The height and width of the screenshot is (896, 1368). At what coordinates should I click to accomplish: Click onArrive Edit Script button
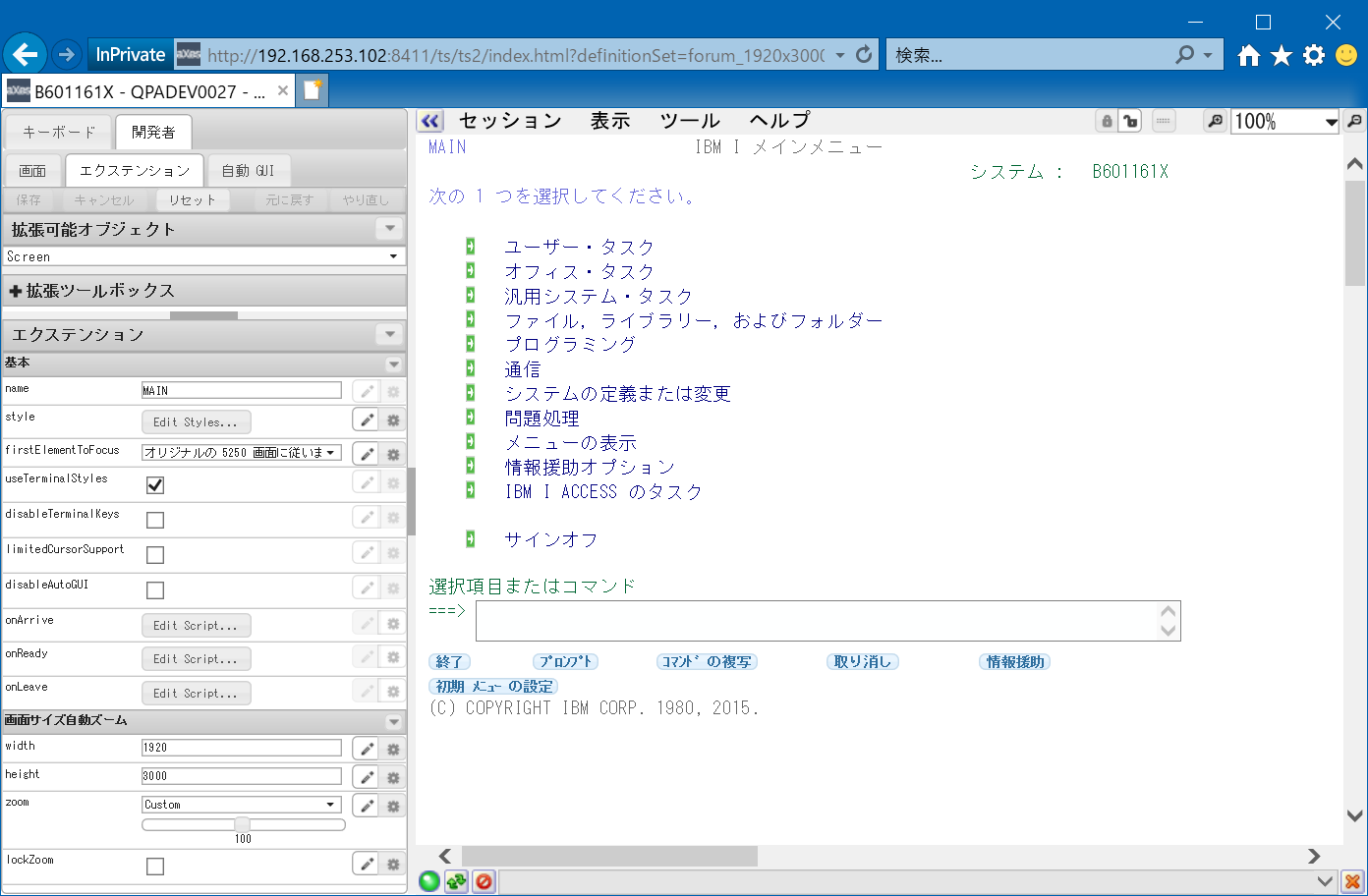(196, 626)
